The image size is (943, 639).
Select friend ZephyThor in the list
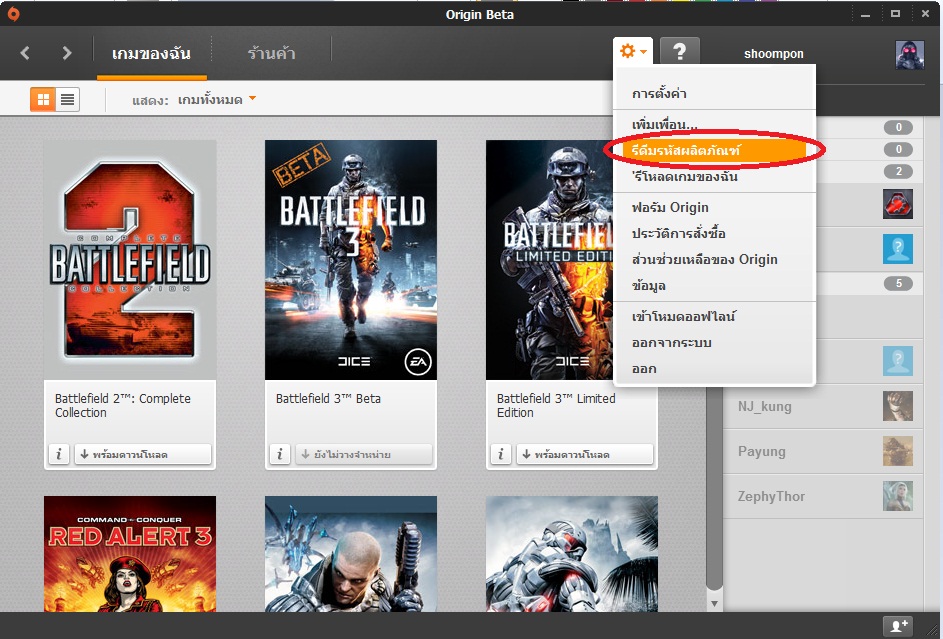(823, 497)
